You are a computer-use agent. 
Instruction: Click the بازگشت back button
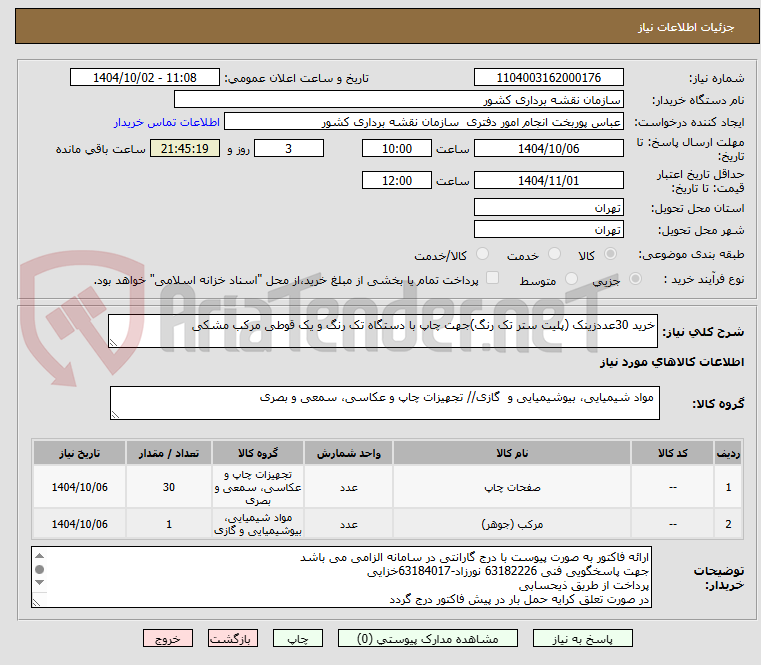pos(232,638)
